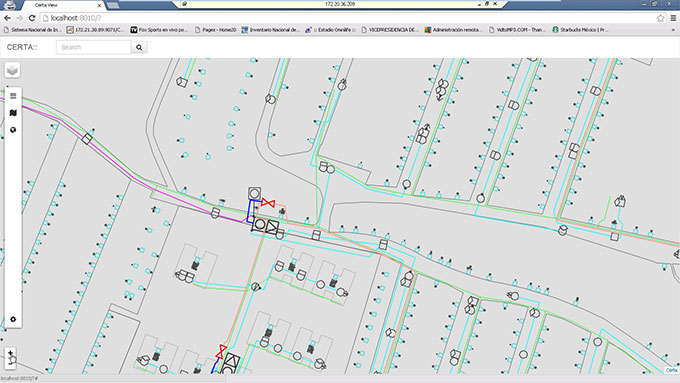Expand the bookmarks overflow chevron
This screenshot has height=383, width=680.
[x=673, y=30]
